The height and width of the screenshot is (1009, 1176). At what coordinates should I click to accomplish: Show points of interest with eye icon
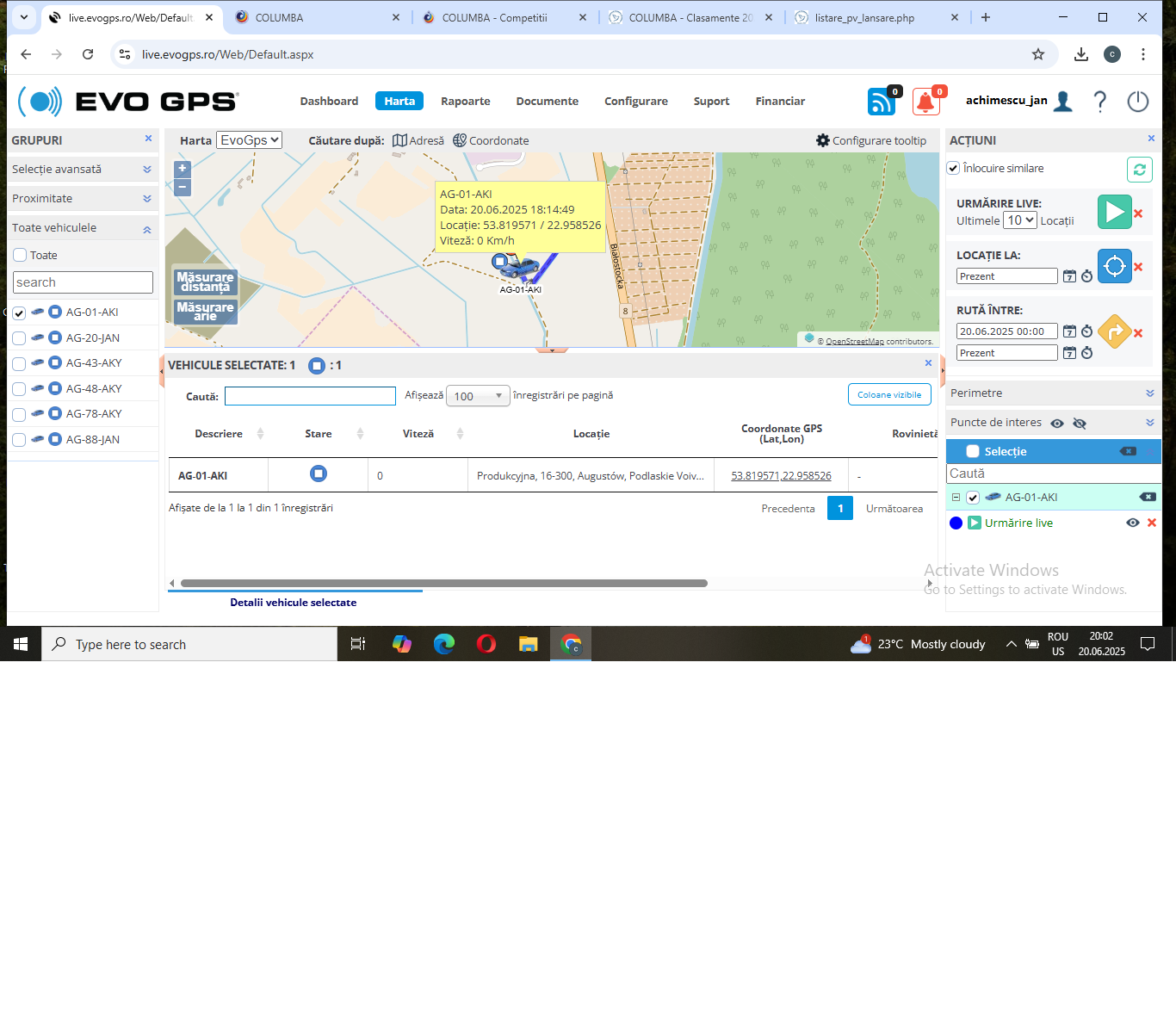pyautogui.click(x=1057, y=423)
